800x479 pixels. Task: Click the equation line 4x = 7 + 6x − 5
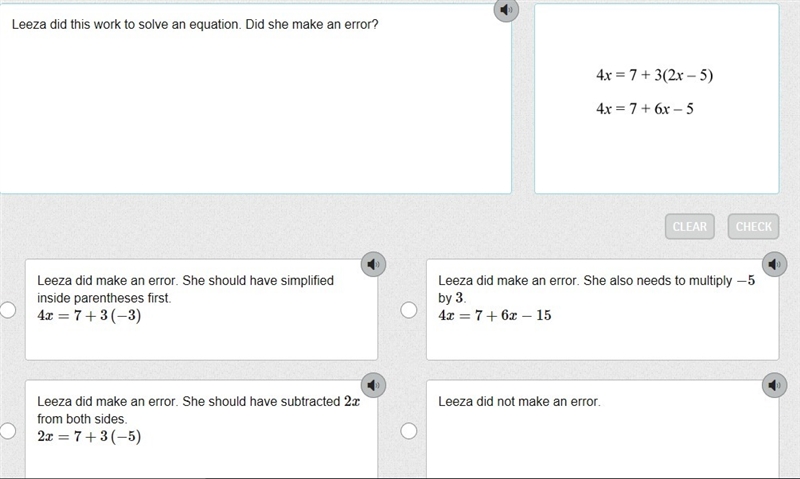click(645, 109)
